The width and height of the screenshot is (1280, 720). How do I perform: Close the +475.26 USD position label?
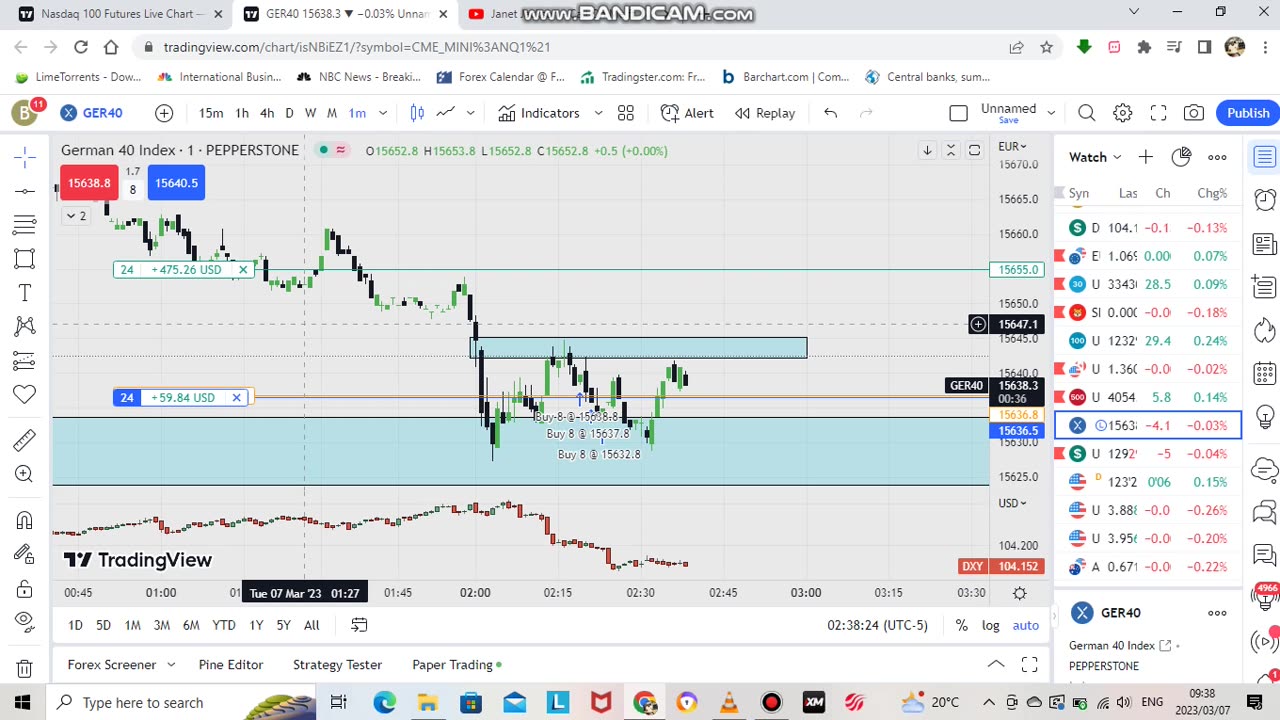(243, 270)
